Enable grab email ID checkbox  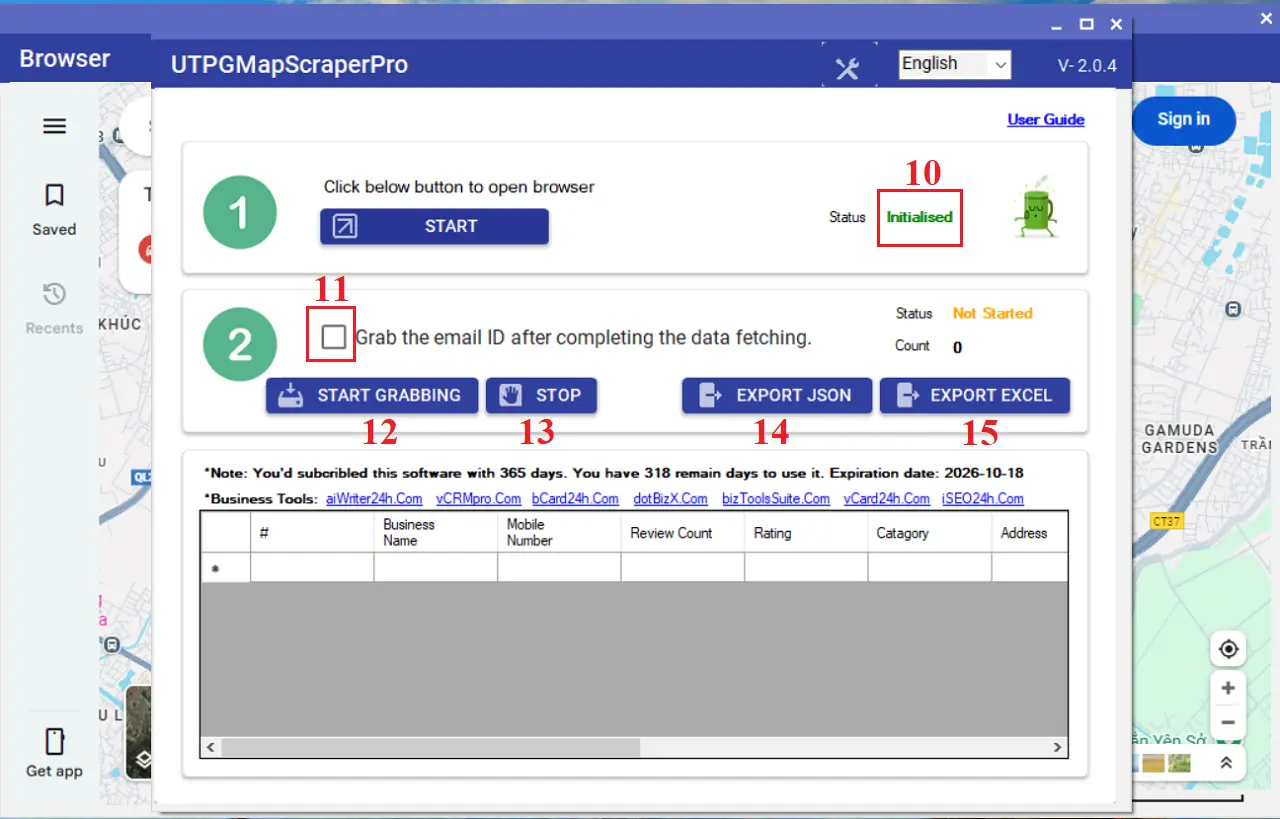point(334,338)
